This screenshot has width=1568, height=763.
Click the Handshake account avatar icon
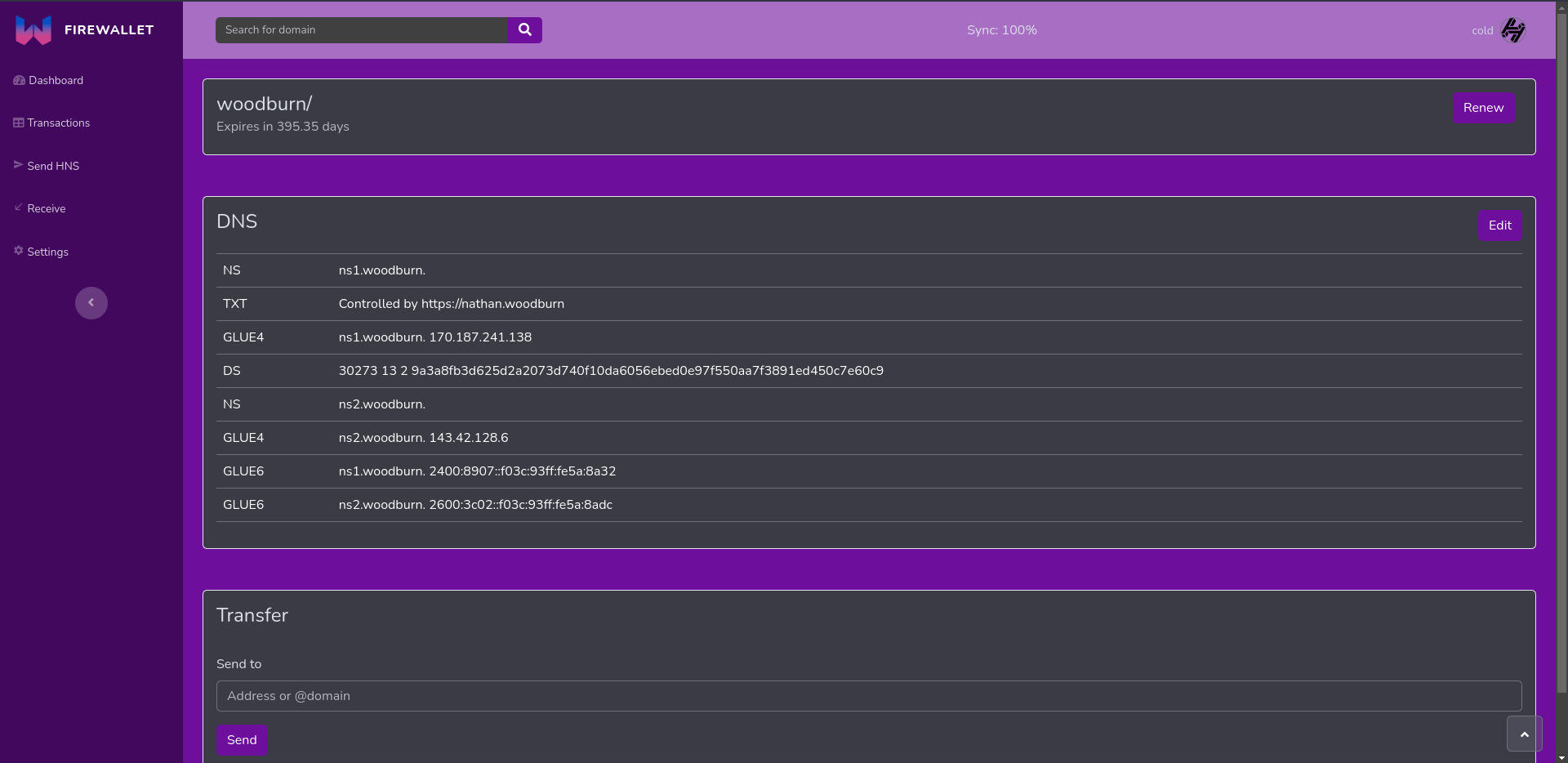click(1512, 29)
